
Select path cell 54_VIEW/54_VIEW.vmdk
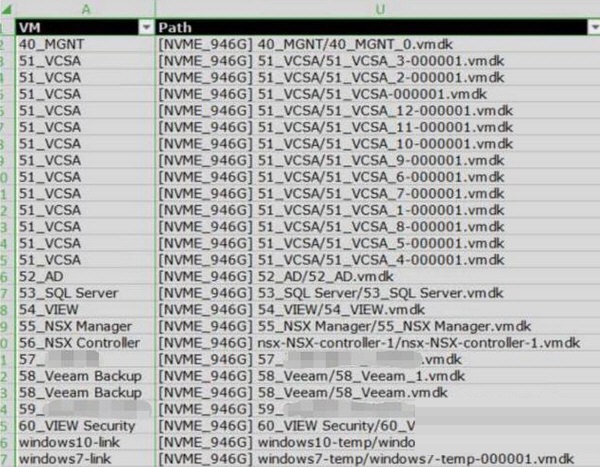pos(378,310)
